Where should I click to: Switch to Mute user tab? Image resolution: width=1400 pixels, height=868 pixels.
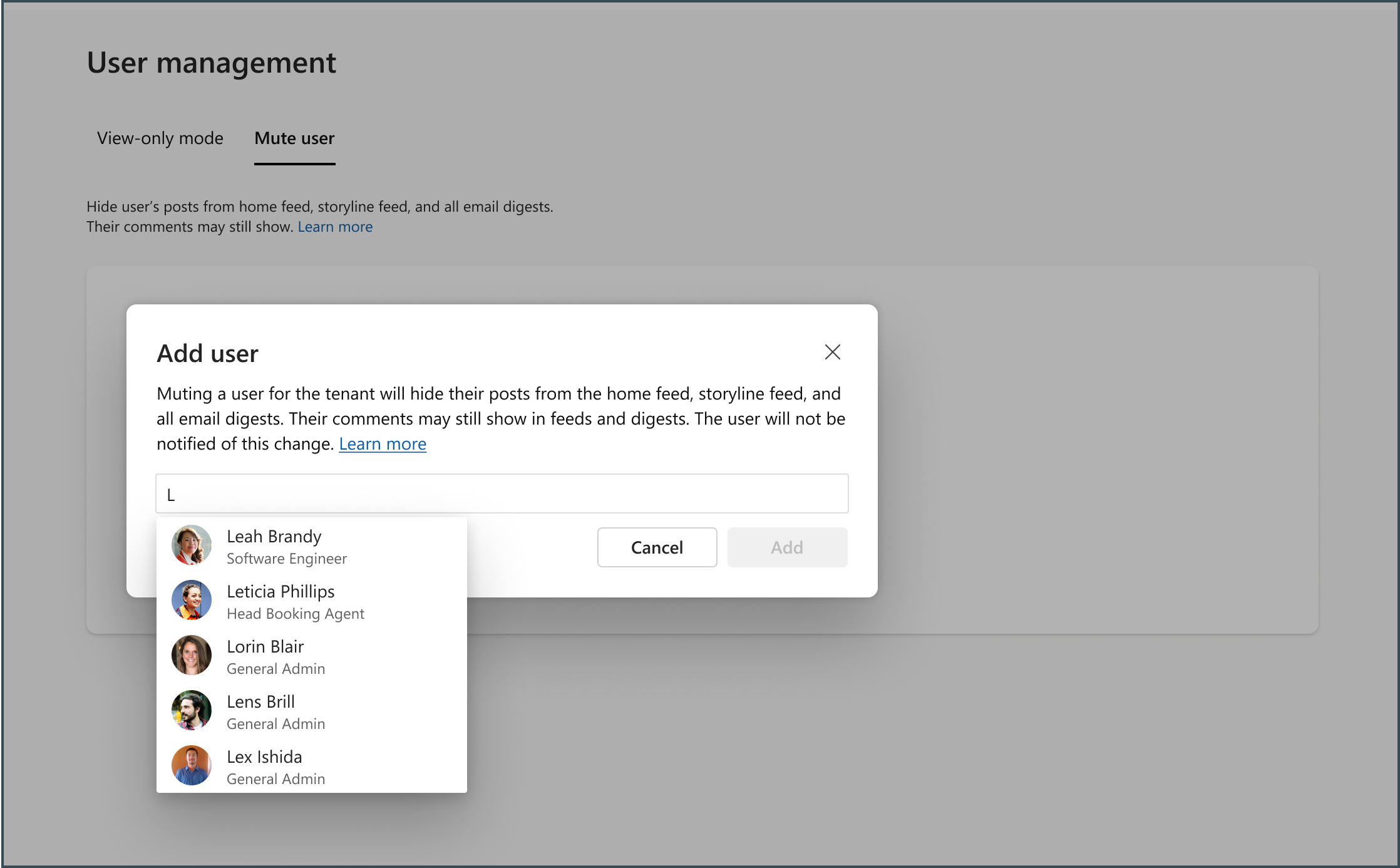[x=294, y=139]
